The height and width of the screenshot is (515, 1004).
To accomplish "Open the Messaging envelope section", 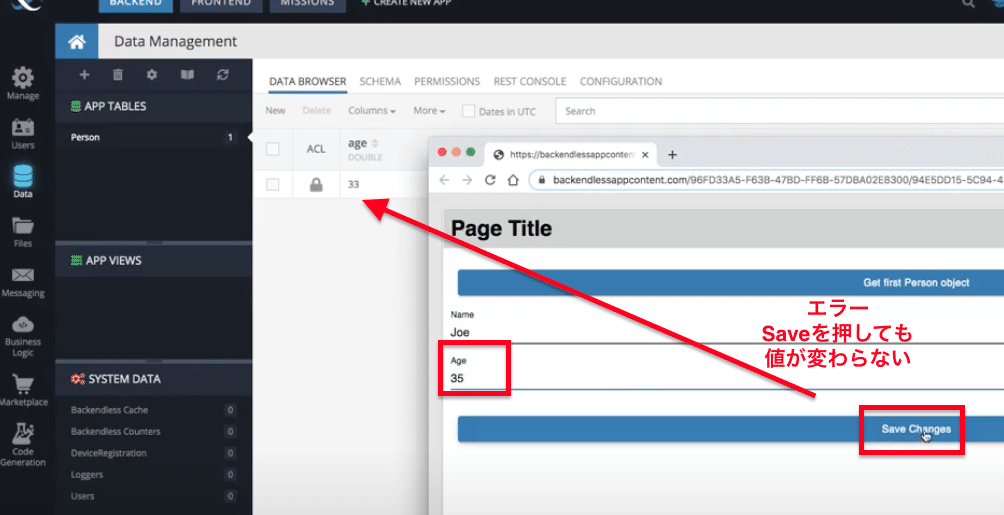I will coord(22,282).
